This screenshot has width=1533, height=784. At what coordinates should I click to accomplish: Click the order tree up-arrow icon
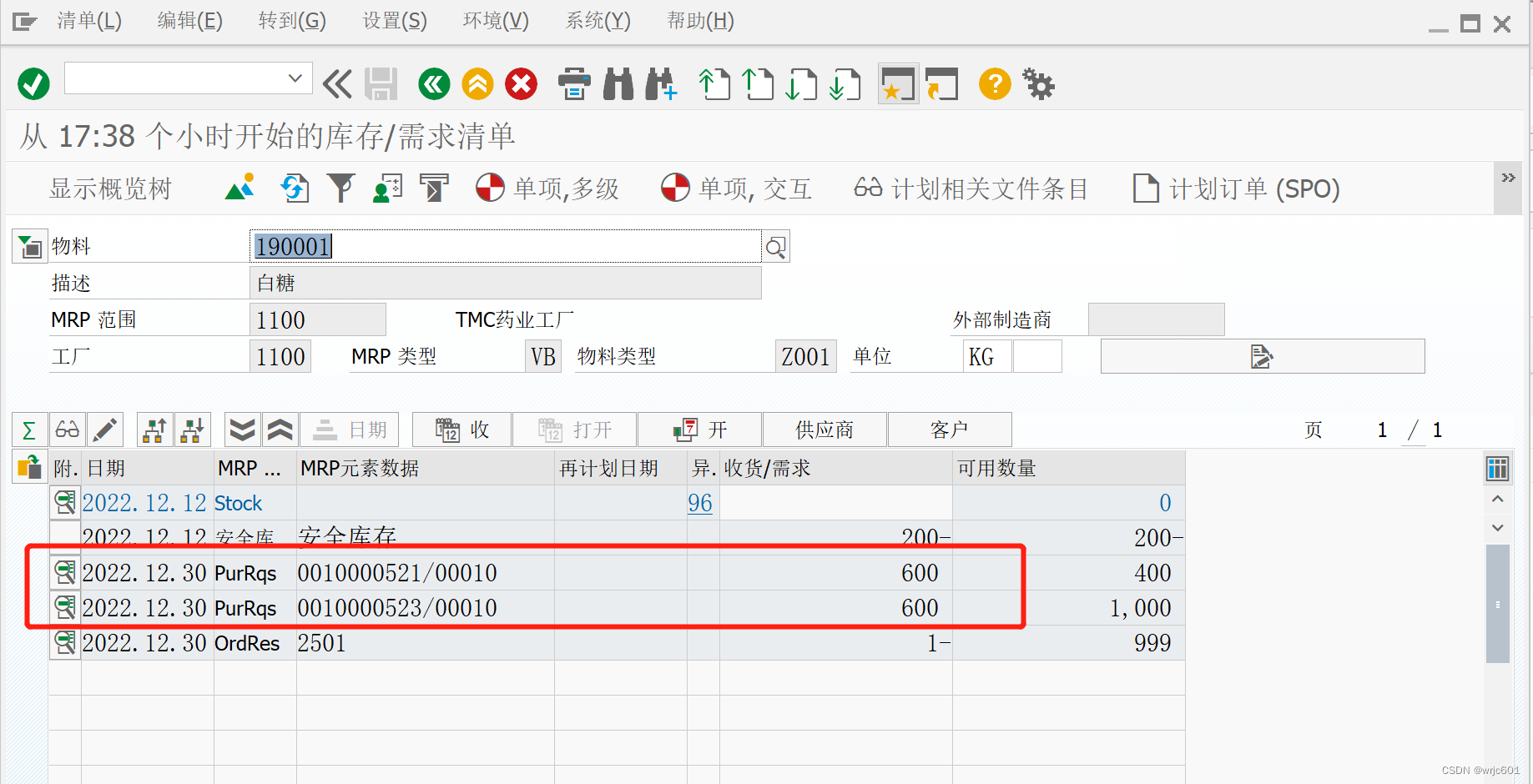pos(154,430)
